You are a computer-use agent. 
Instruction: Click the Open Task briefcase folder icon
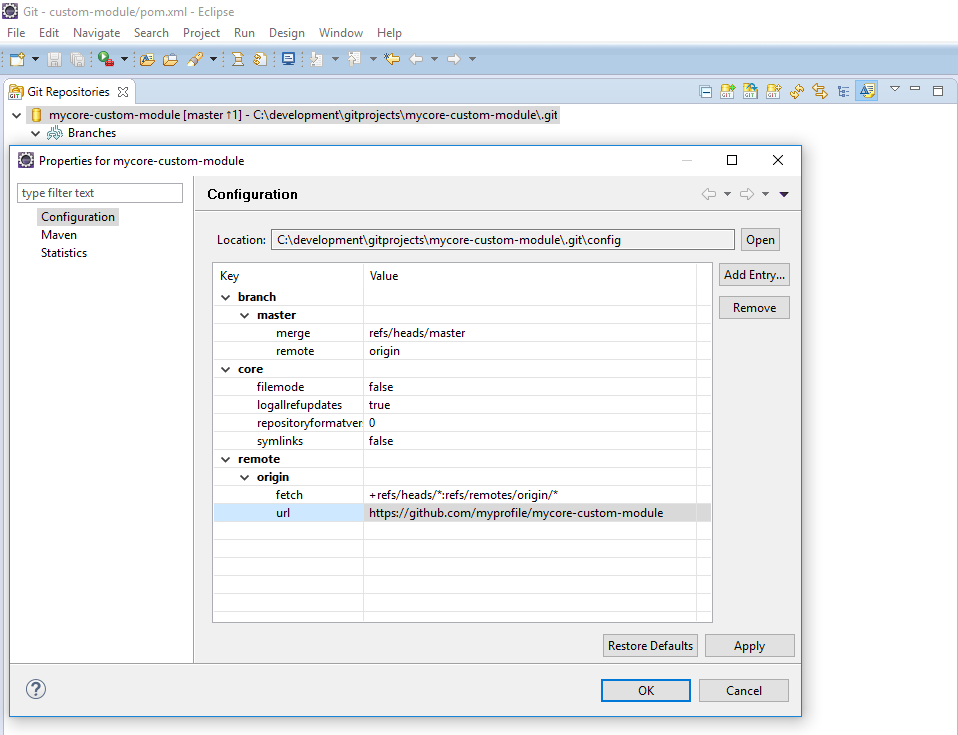170,59
